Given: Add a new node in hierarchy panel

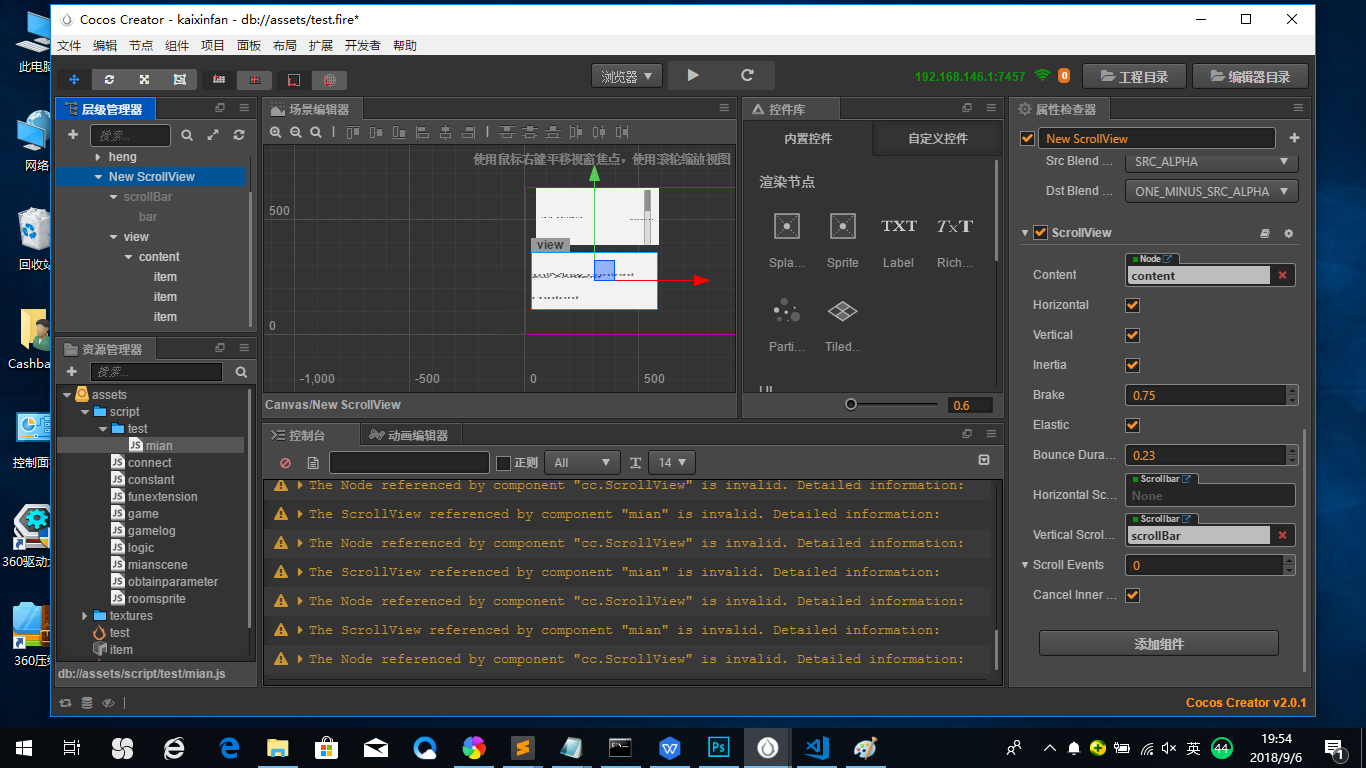Looking at the screenshot, I should [73, 135].
